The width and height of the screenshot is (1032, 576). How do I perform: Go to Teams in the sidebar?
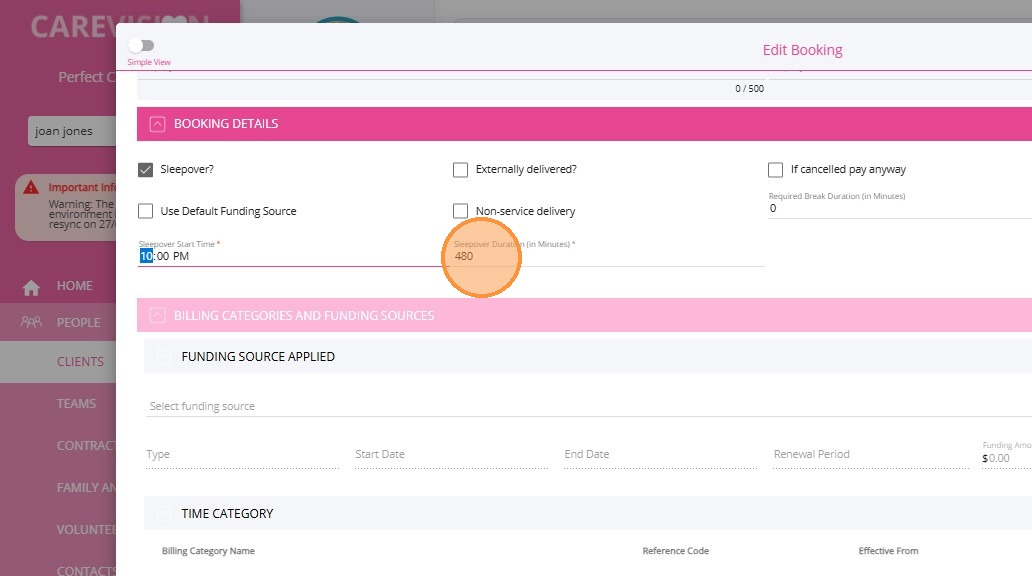pos(76,404)
